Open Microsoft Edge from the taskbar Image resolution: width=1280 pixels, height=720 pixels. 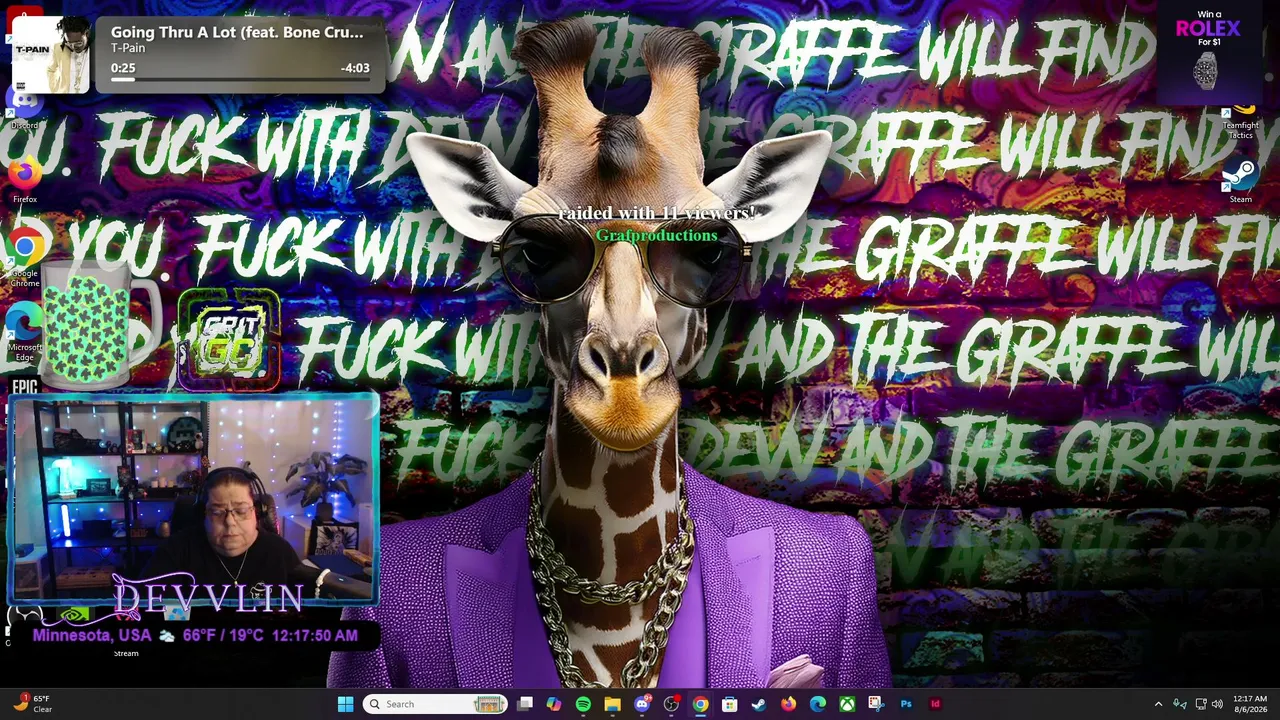click(817, 704)
